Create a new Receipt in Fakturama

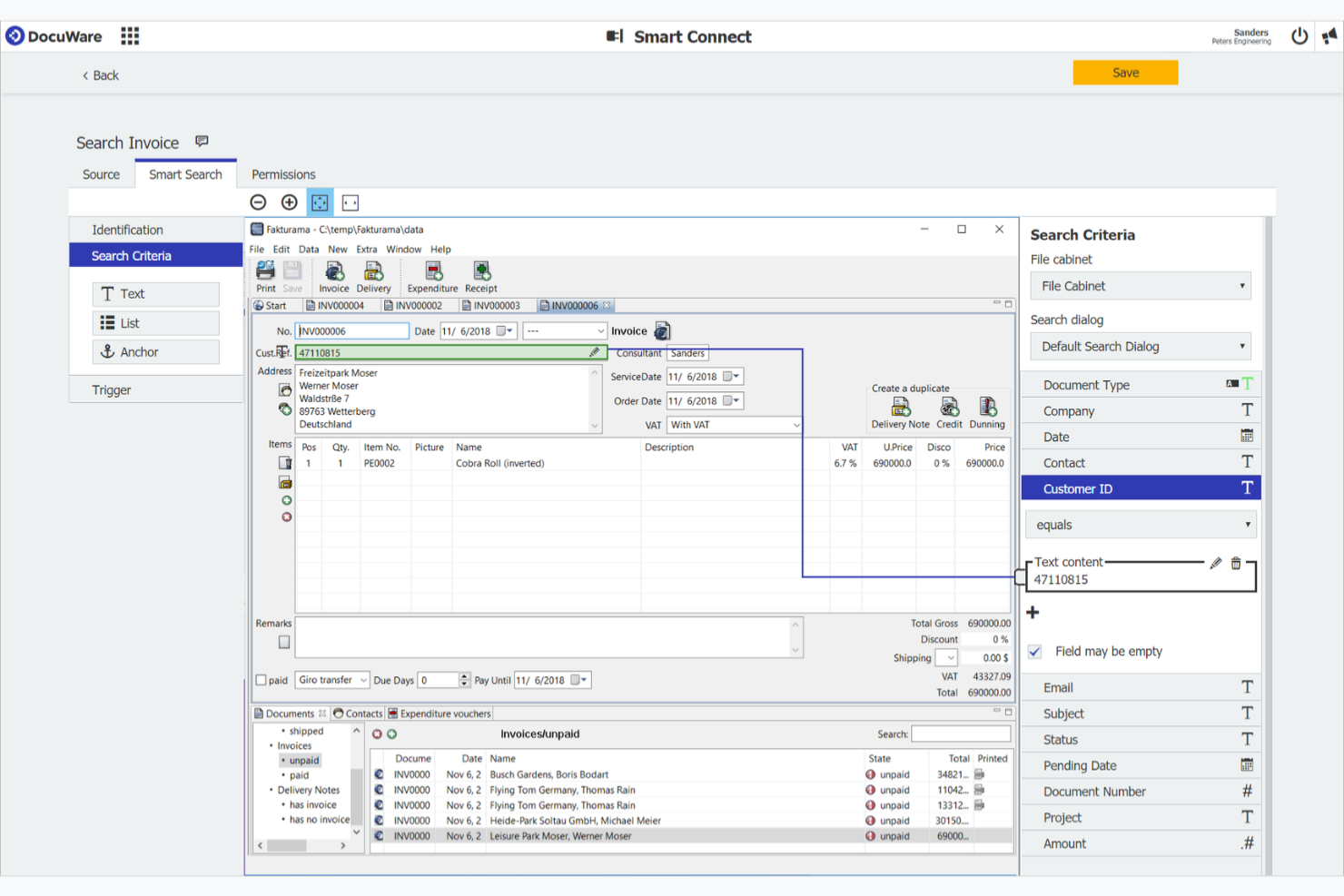(481, 274)
